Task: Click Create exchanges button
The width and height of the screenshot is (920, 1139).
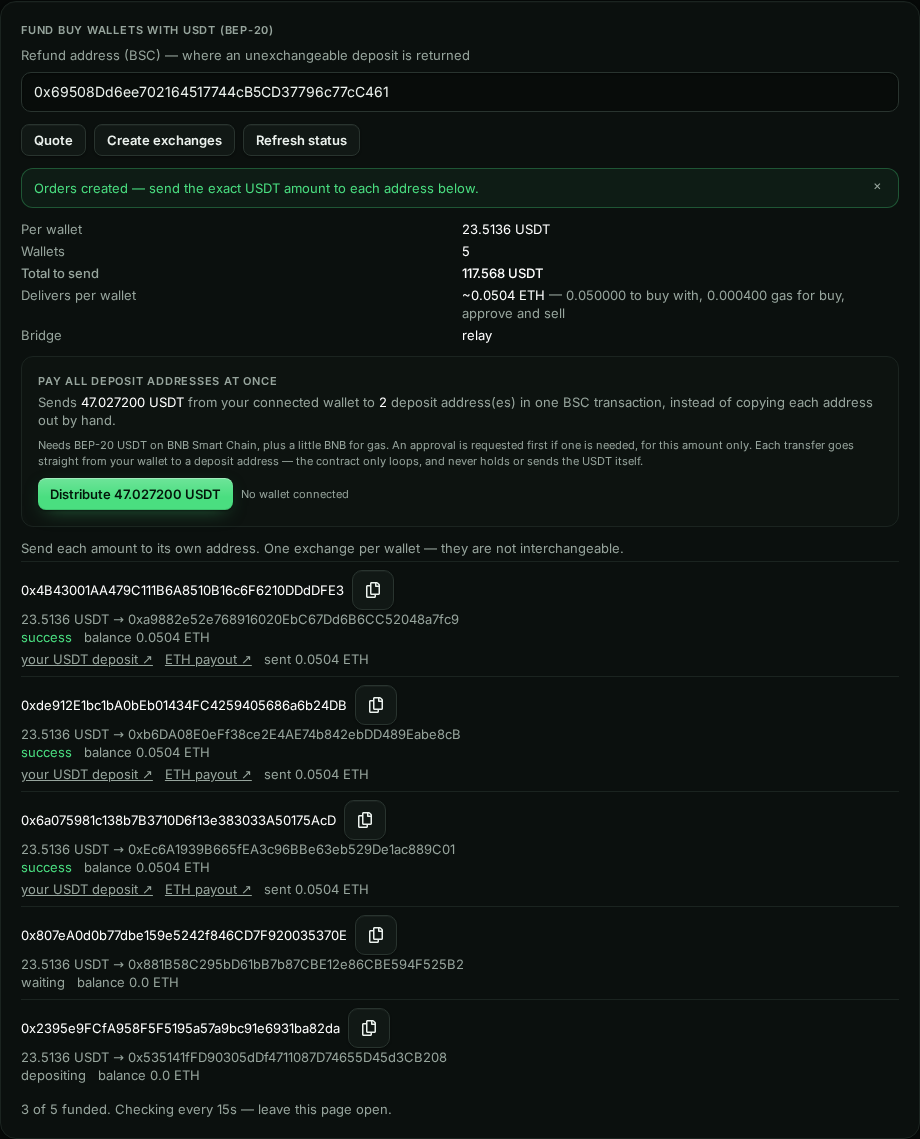Action: point(164,140)
